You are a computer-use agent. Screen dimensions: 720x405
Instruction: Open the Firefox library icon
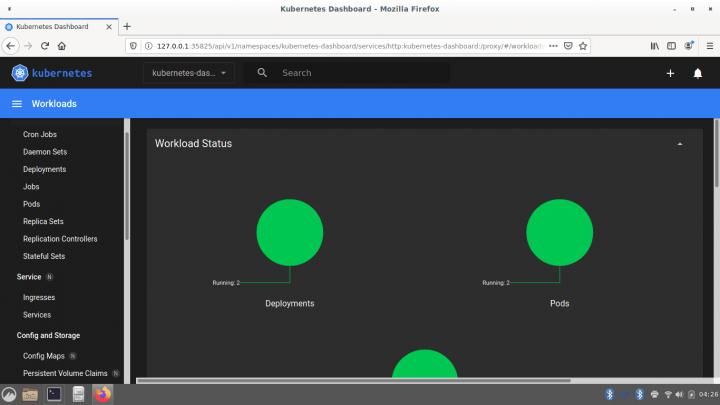[654, 46]
